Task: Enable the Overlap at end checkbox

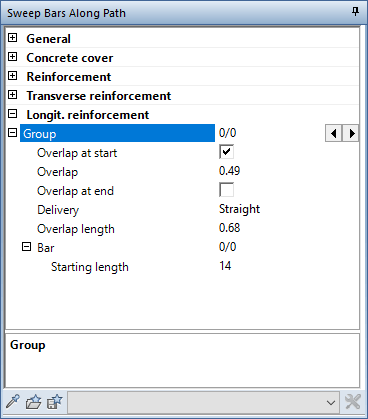Action: (x=227, y=190)
